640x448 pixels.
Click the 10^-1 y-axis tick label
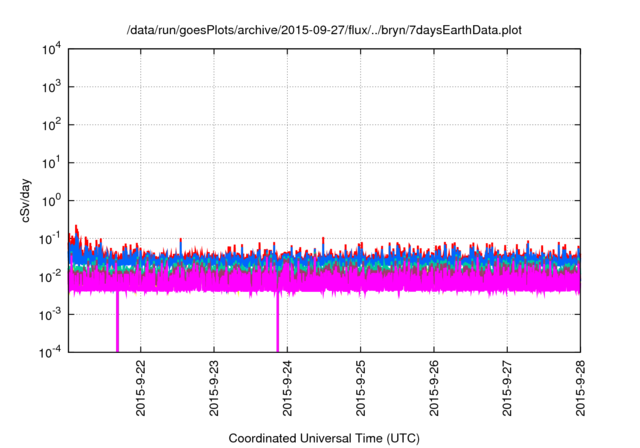click(x=50, y=239)
